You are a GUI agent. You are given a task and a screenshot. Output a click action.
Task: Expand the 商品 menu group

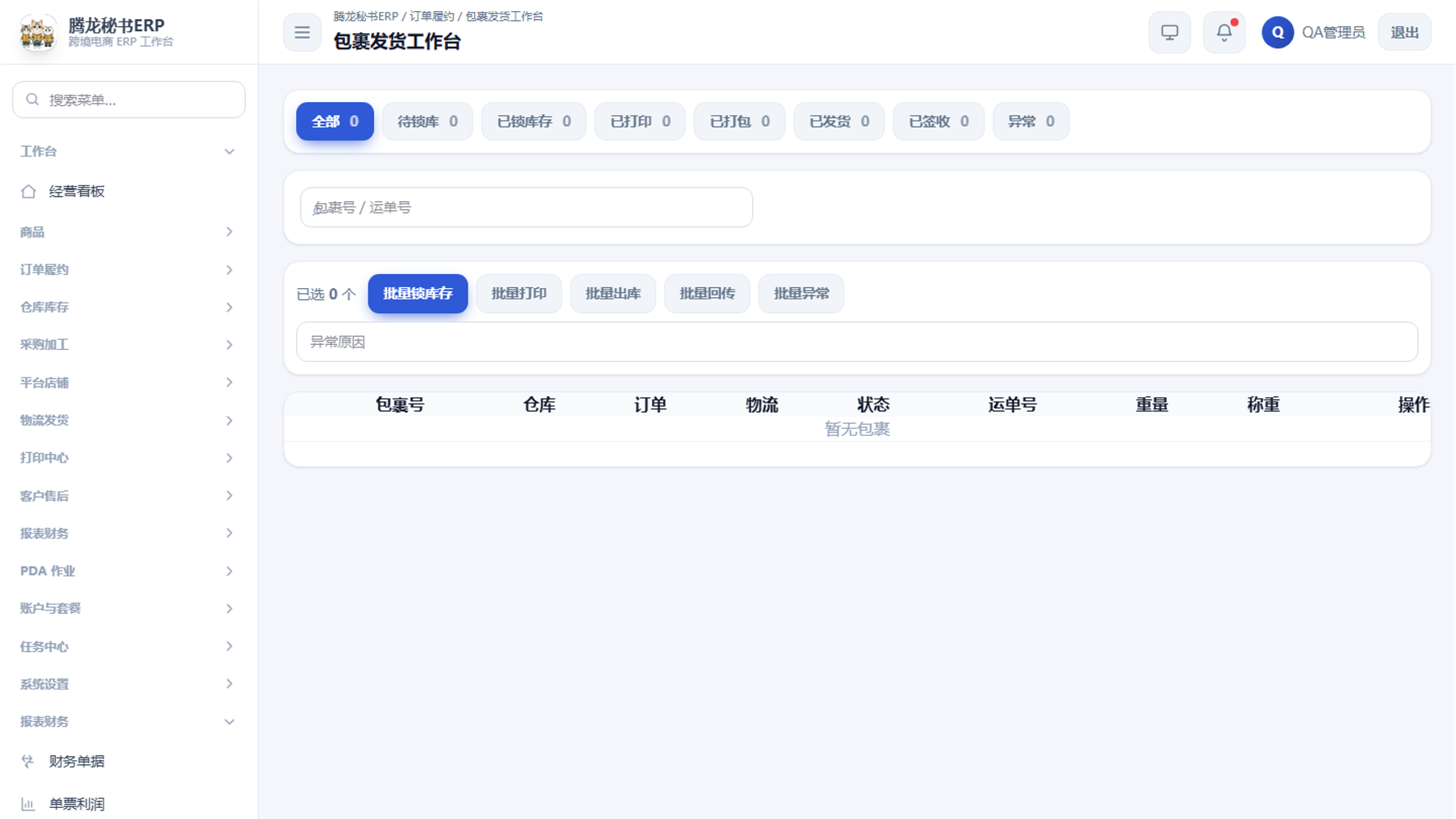tap(129, 231)
